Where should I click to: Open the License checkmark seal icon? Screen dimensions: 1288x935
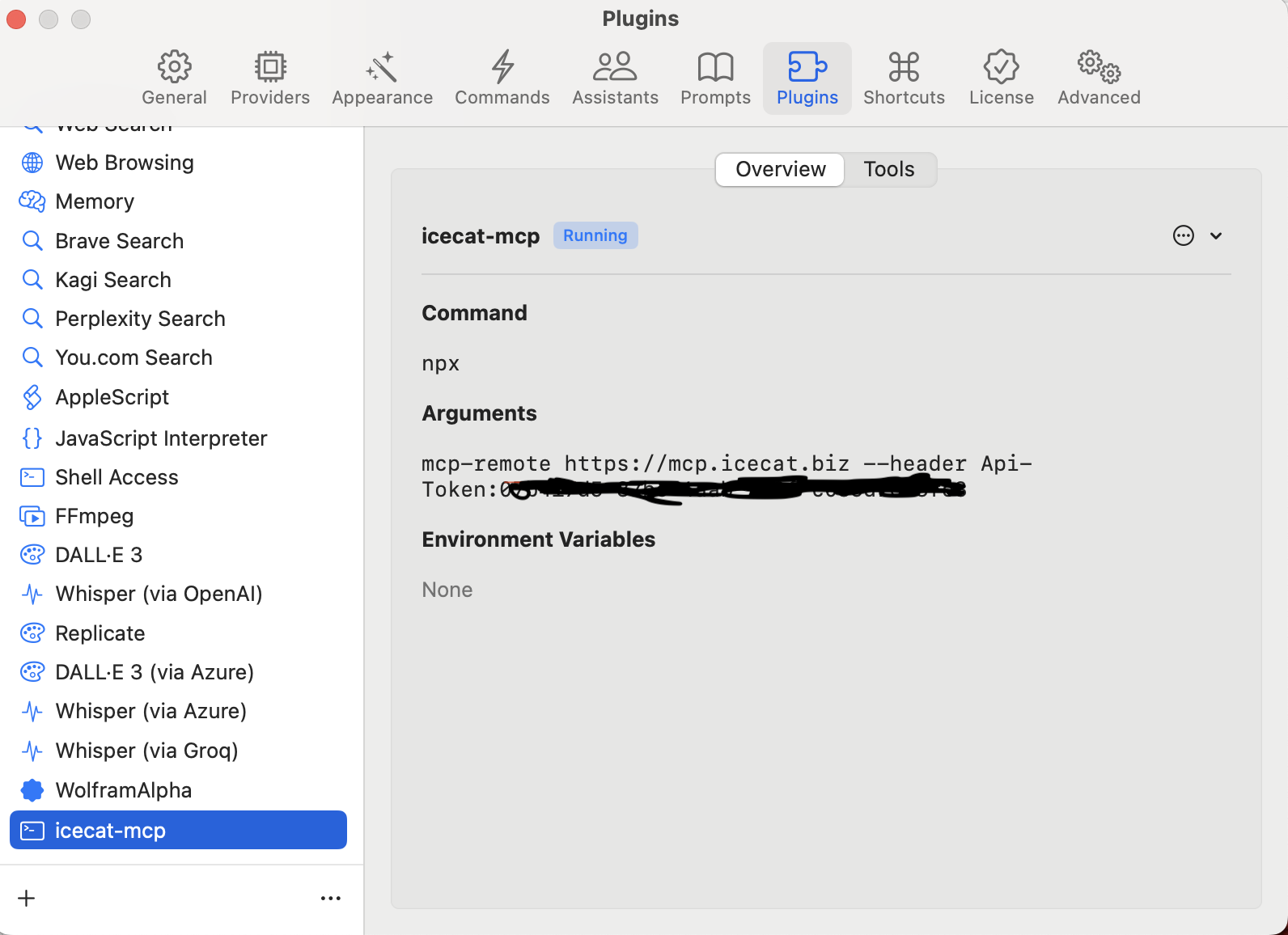point(1001,67)
